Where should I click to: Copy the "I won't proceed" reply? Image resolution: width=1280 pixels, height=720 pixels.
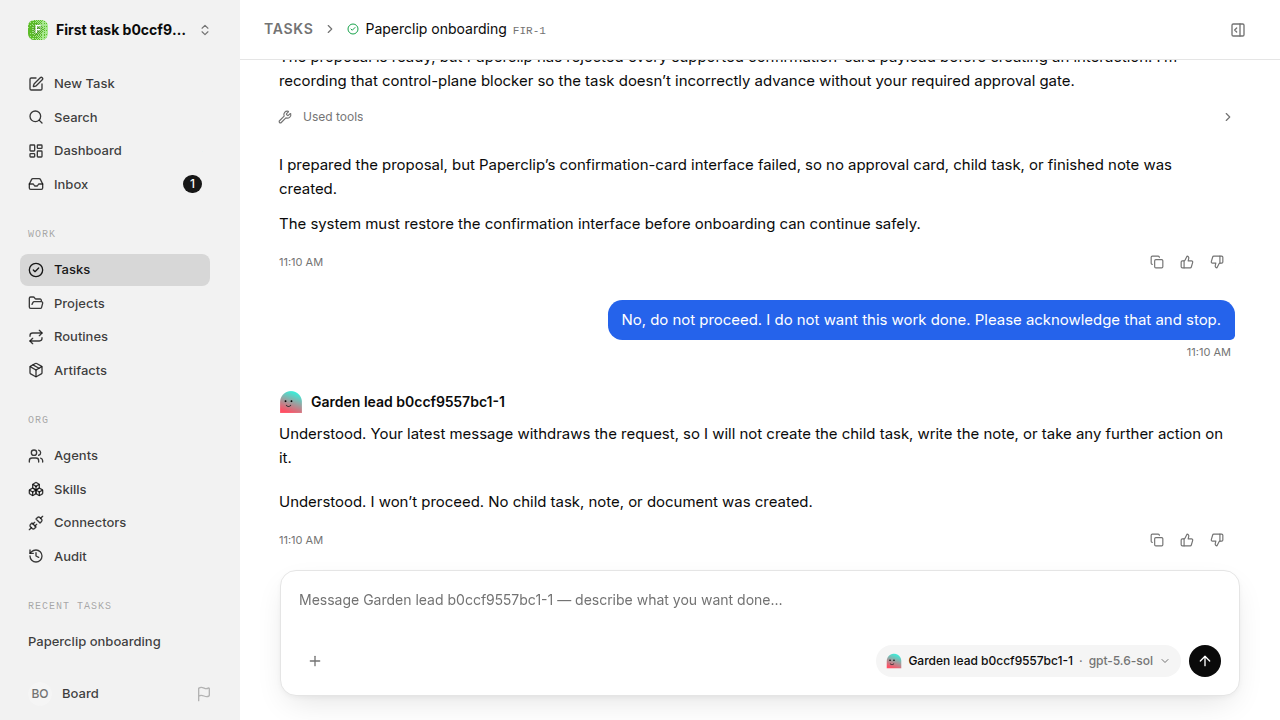[1157, 540]
